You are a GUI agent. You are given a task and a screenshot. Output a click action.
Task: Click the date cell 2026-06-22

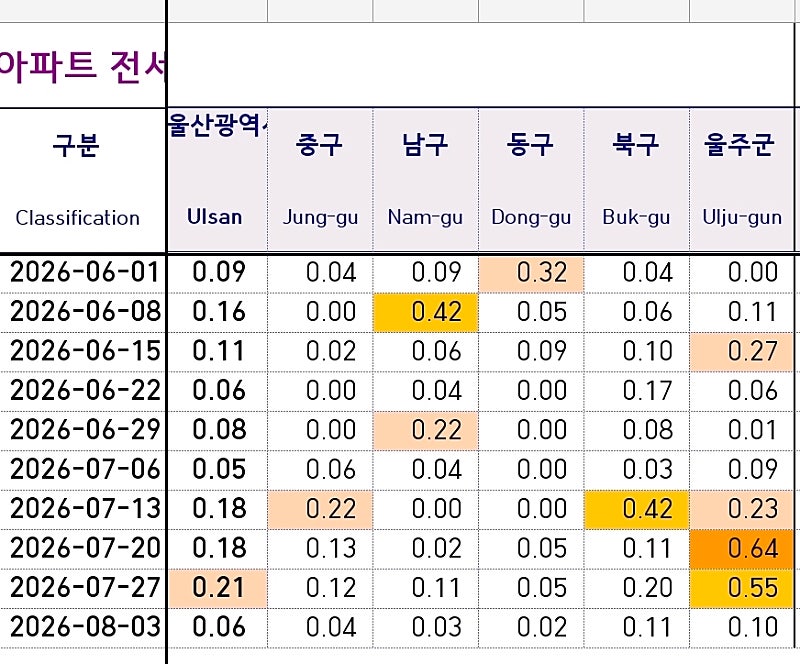(x=83, y=391)
